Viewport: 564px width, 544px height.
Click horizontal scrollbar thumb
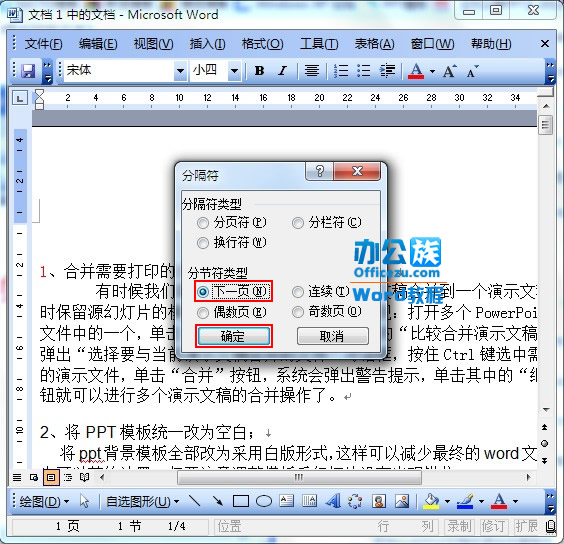[x=299, y=477]
